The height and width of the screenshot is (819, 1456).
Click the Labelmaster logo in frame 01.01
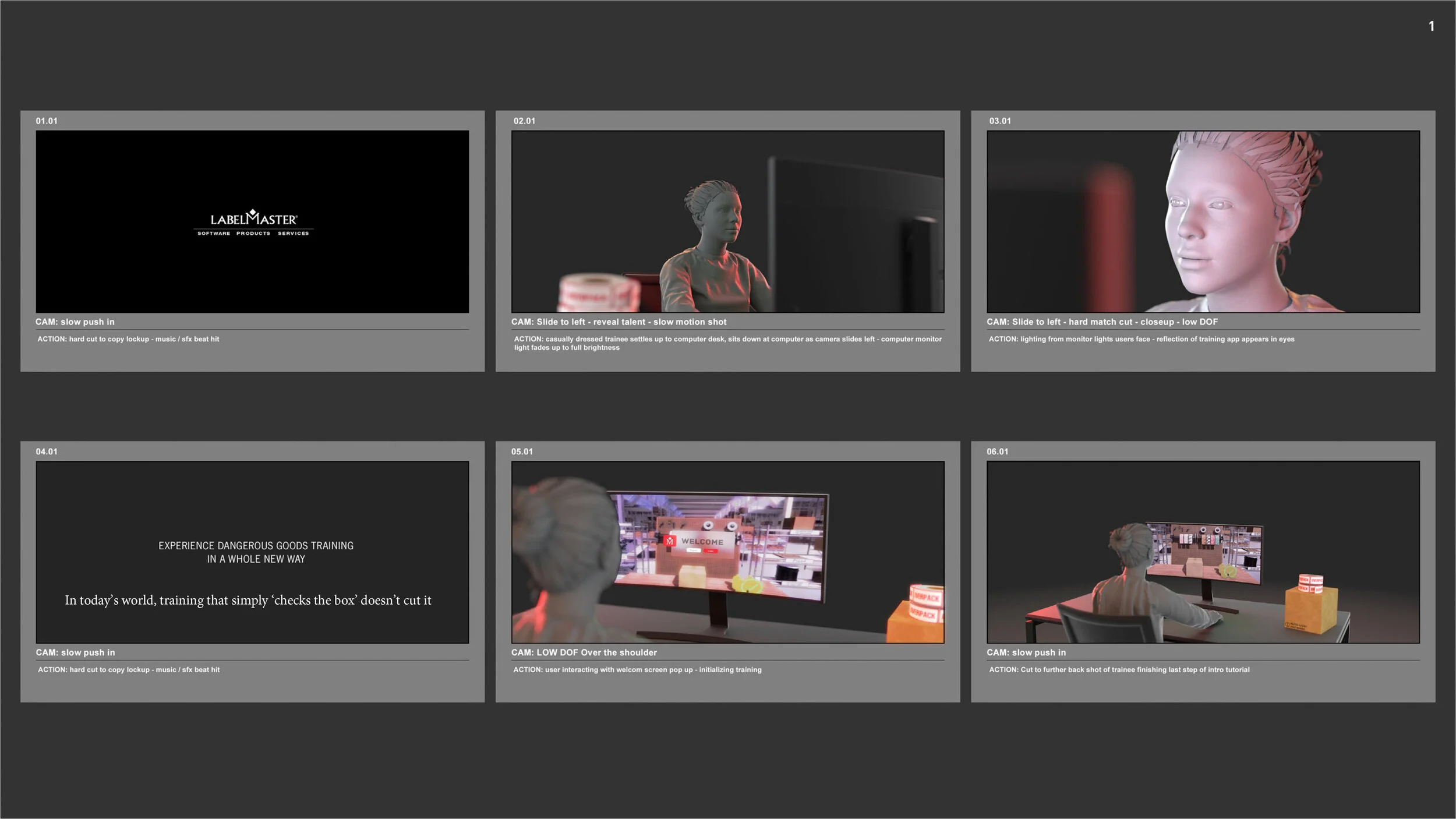253,223
